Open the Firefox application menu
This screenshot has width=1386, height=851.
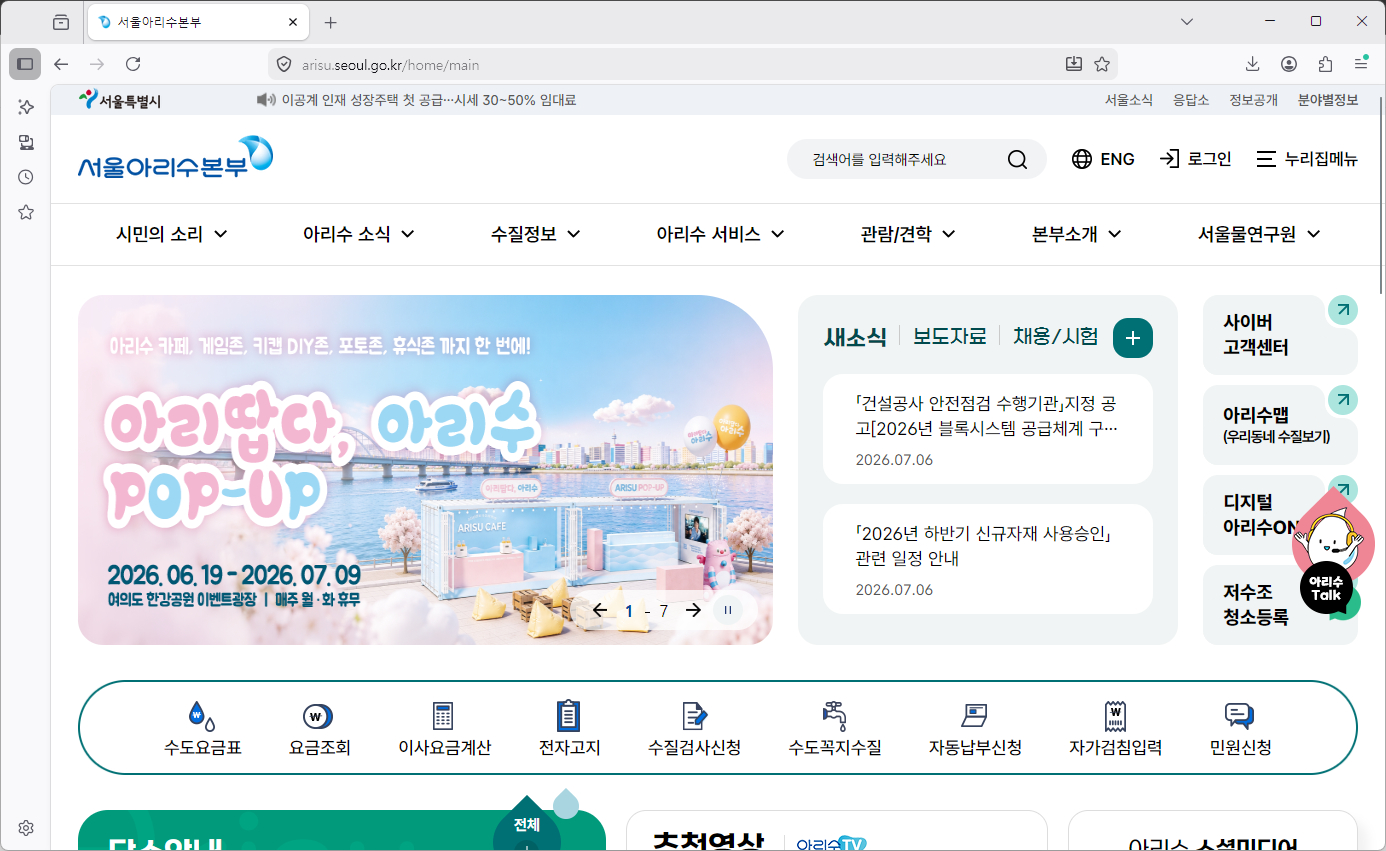pos(1361,64)
